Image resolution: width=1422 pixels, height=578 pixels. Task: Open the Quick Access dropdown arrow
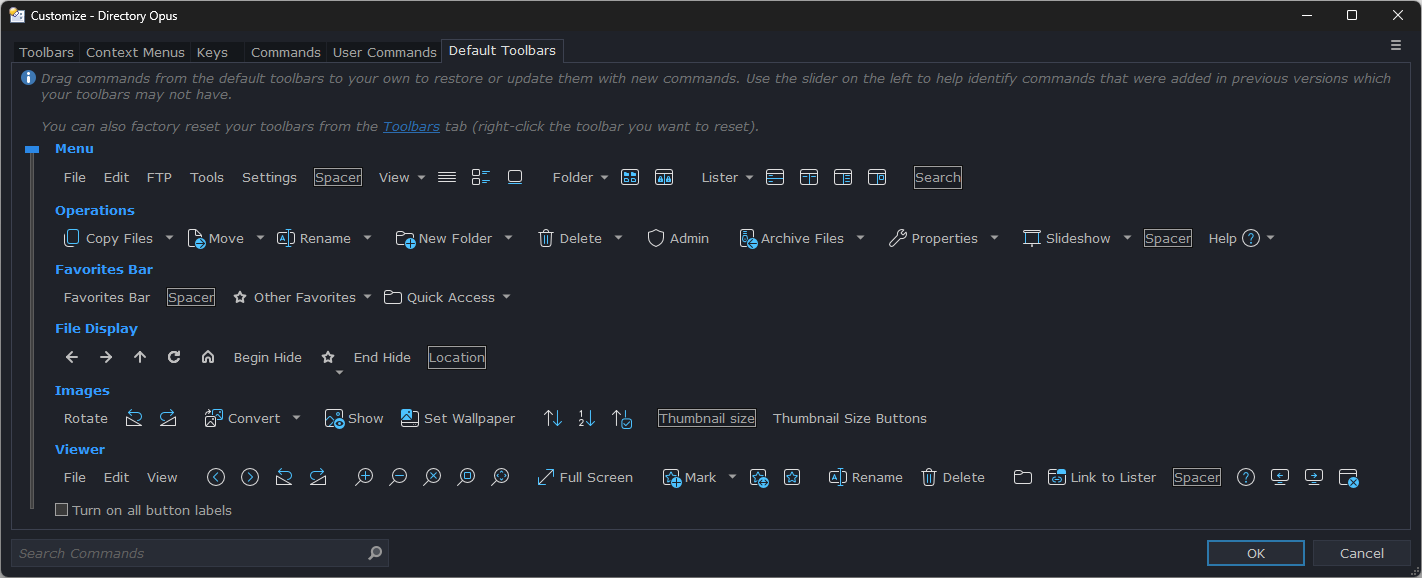(506, 297)
